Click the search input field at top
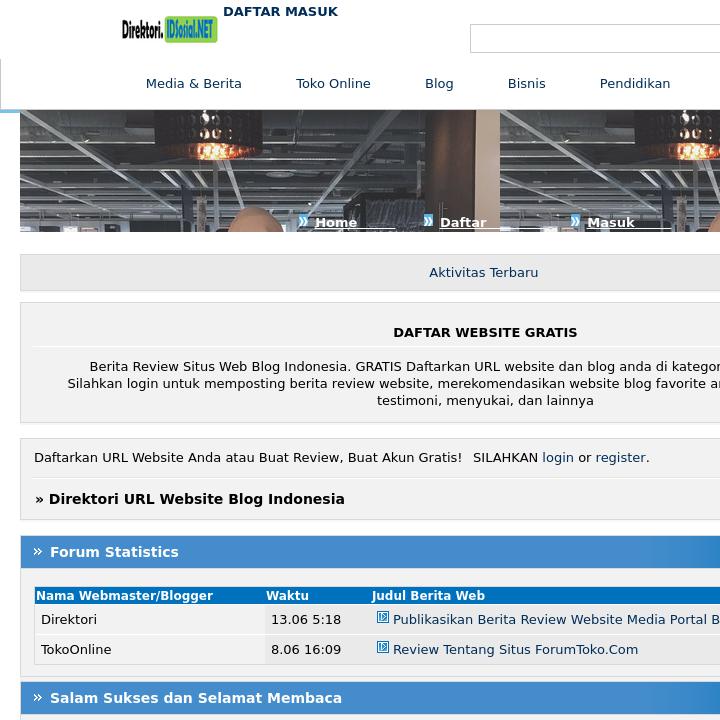720x720 pixels. [x=595, y=39]
